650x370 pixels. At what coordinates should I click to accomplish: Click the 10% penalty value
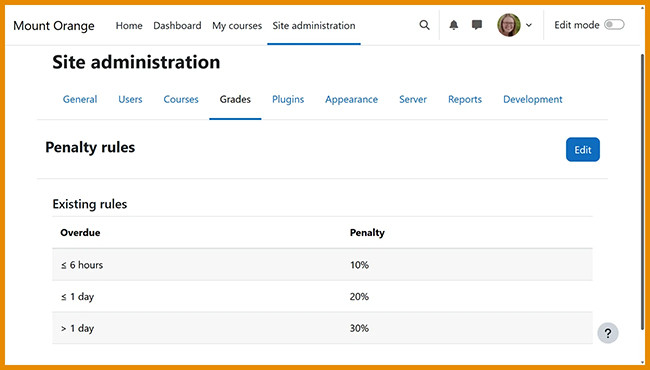pyautogui.click(x=359, y=265)
